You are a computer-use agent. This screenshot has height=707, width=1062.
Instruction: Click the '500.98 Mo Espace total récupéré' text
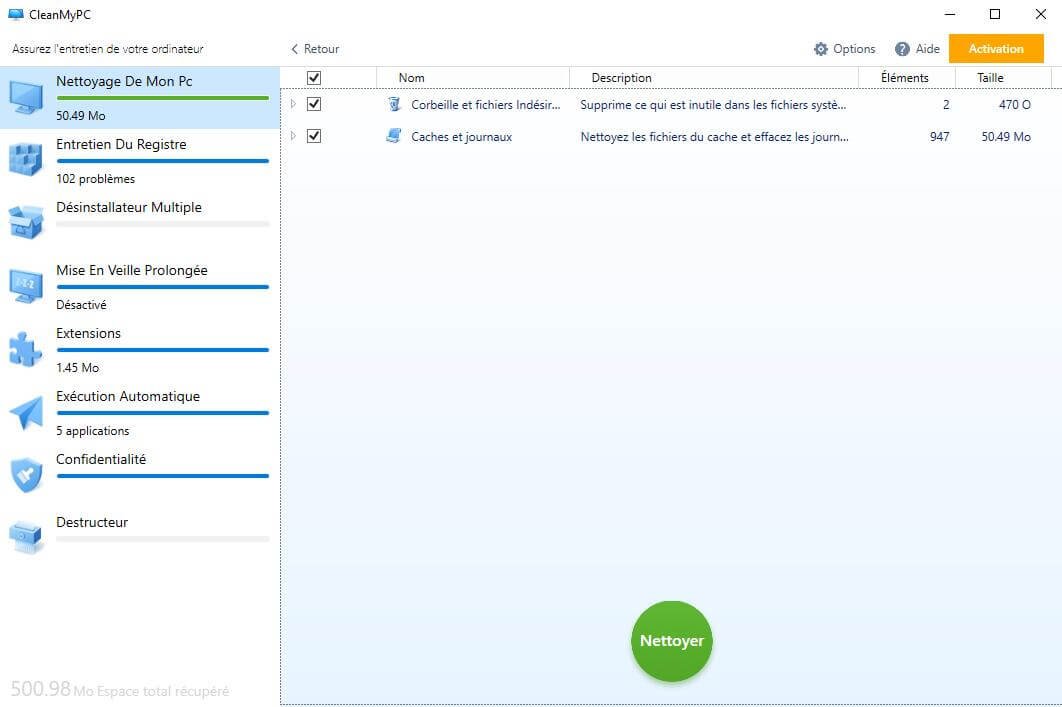[x=120, y=689]
